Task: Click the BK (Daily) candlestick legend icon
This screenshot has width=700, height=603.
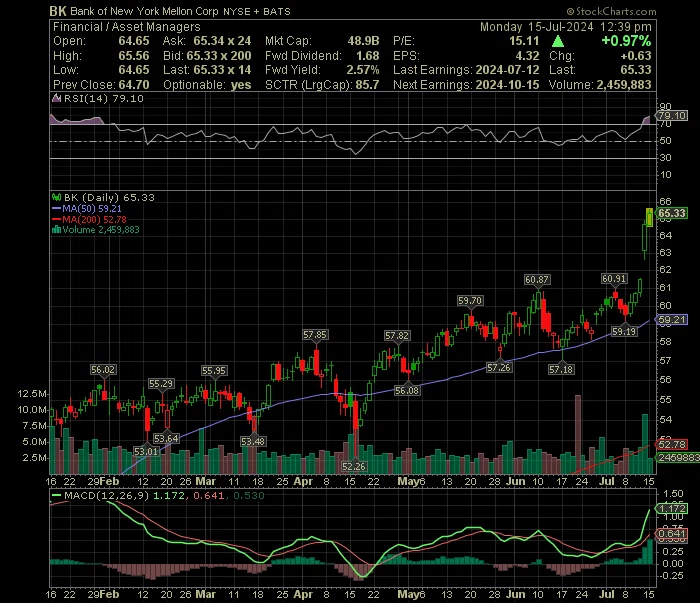Action: (56, 197)
